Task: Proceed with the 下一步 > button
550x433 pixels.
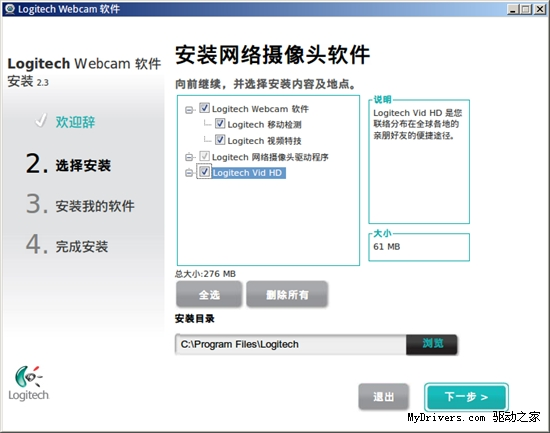Action: pyautogui.click(x=466, y=397)
